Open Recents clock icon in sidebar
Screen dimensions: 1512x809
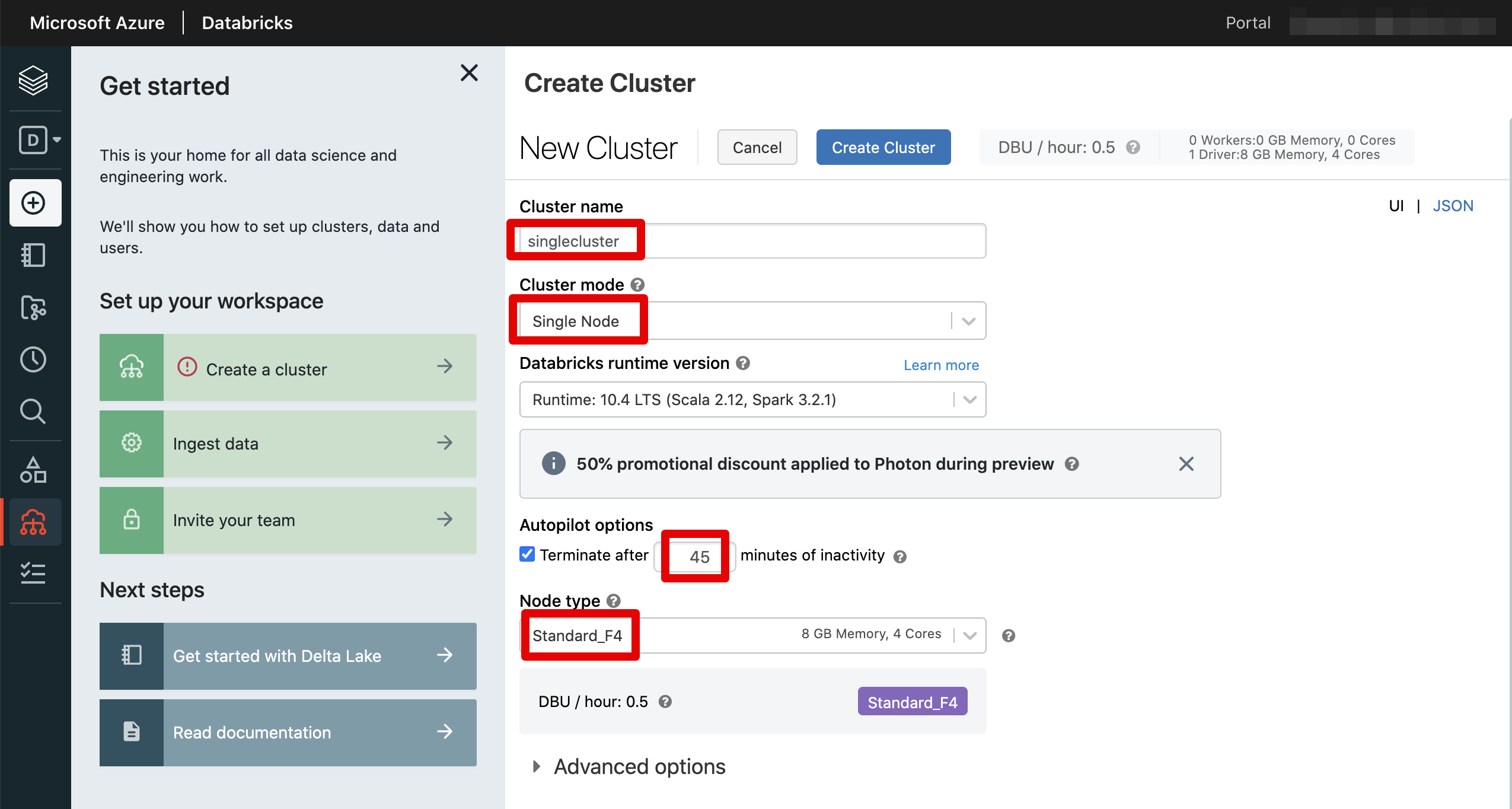(x=33, y=359)
